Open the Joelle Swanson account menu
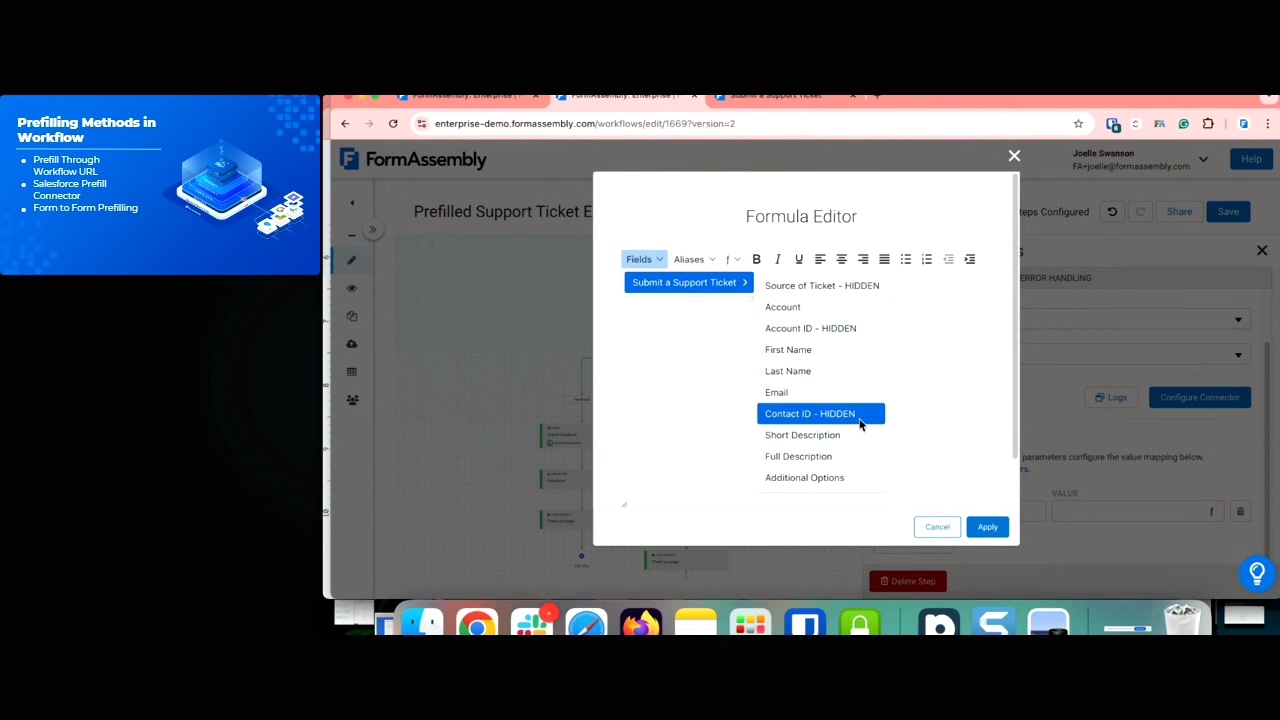The height and width of the screenshot is (720, 1280). tap(1140, 160)
